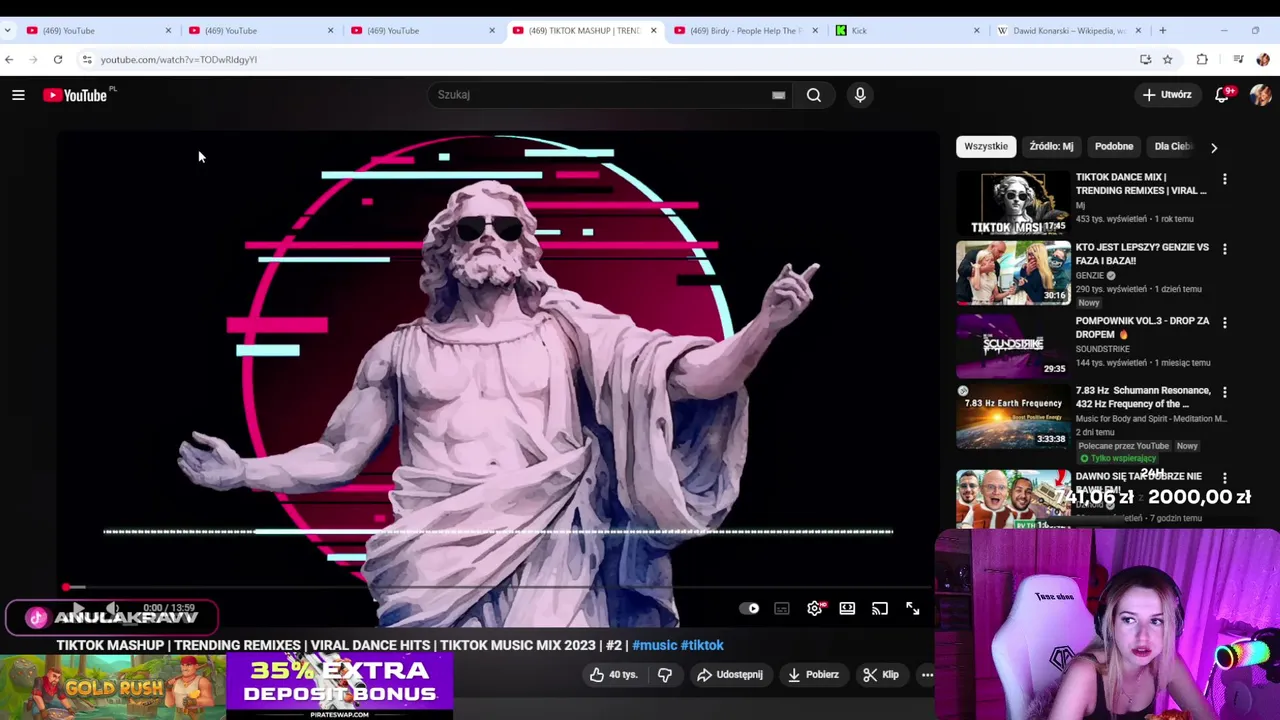The width and height of the screenshot is (1280, 720).
Task: Start voice search with the microphone
Action: (860, 95)
